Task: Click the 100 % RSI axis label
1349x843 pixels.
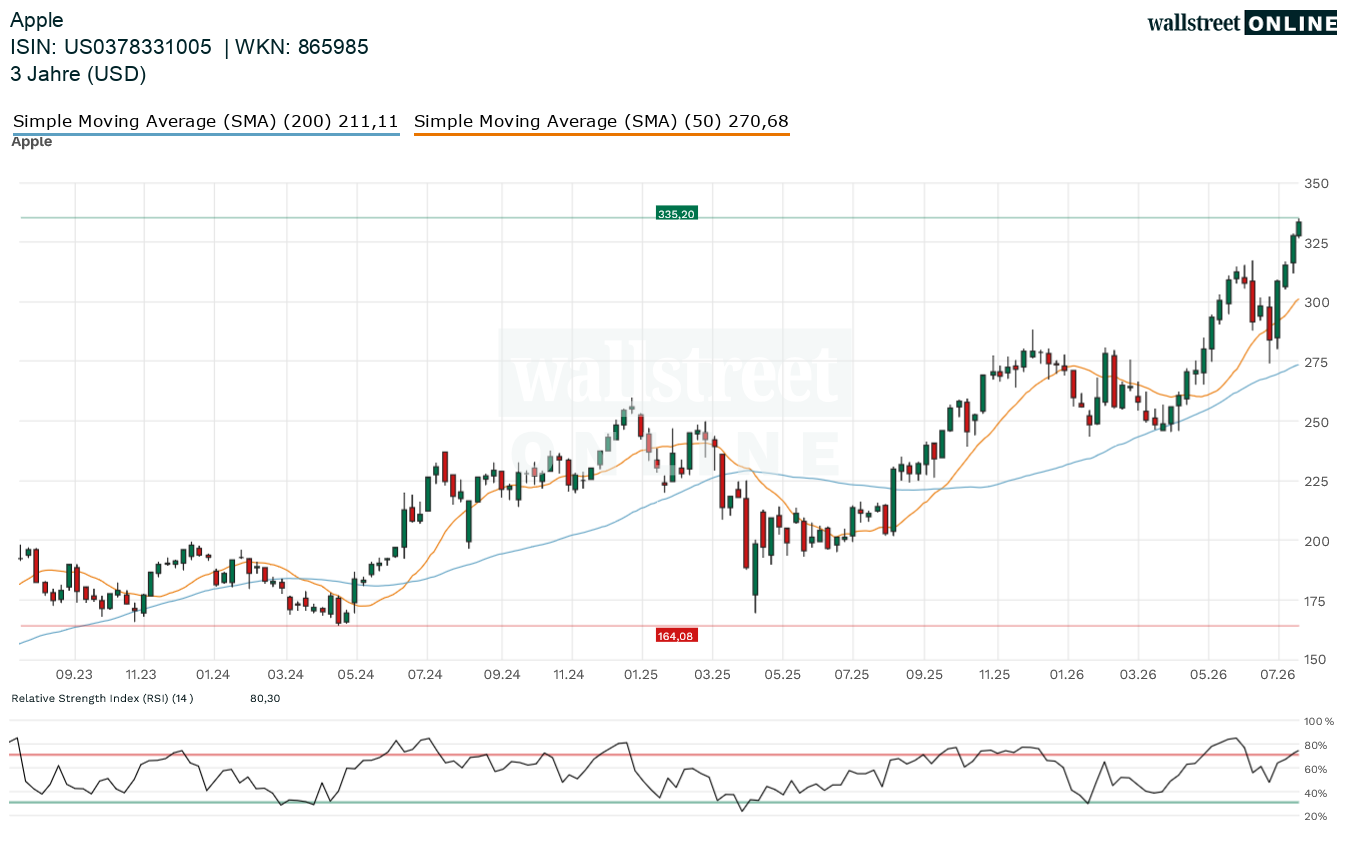Action: pyautogui.click(x=1319, y=722)
